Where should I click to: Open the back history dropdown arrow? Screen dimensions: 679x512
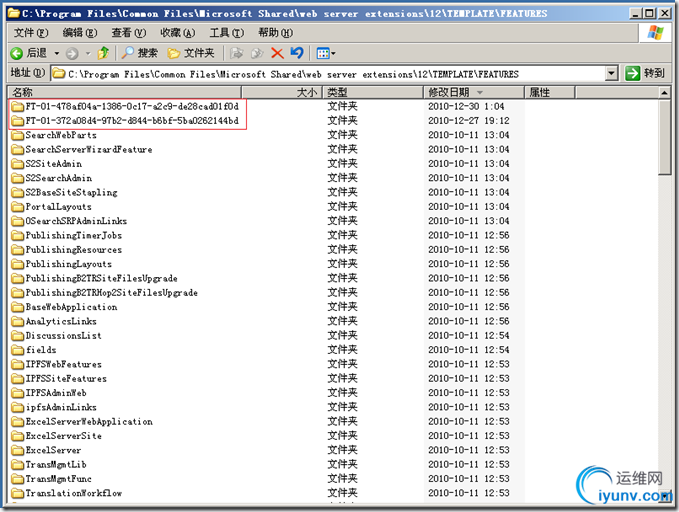point(57,53)
